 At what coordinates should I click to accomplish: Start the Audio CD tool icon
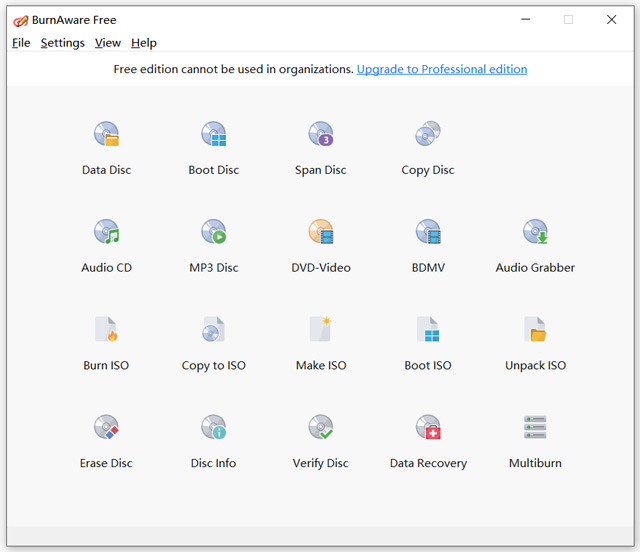pyautogui.click(x=107, y=231)
